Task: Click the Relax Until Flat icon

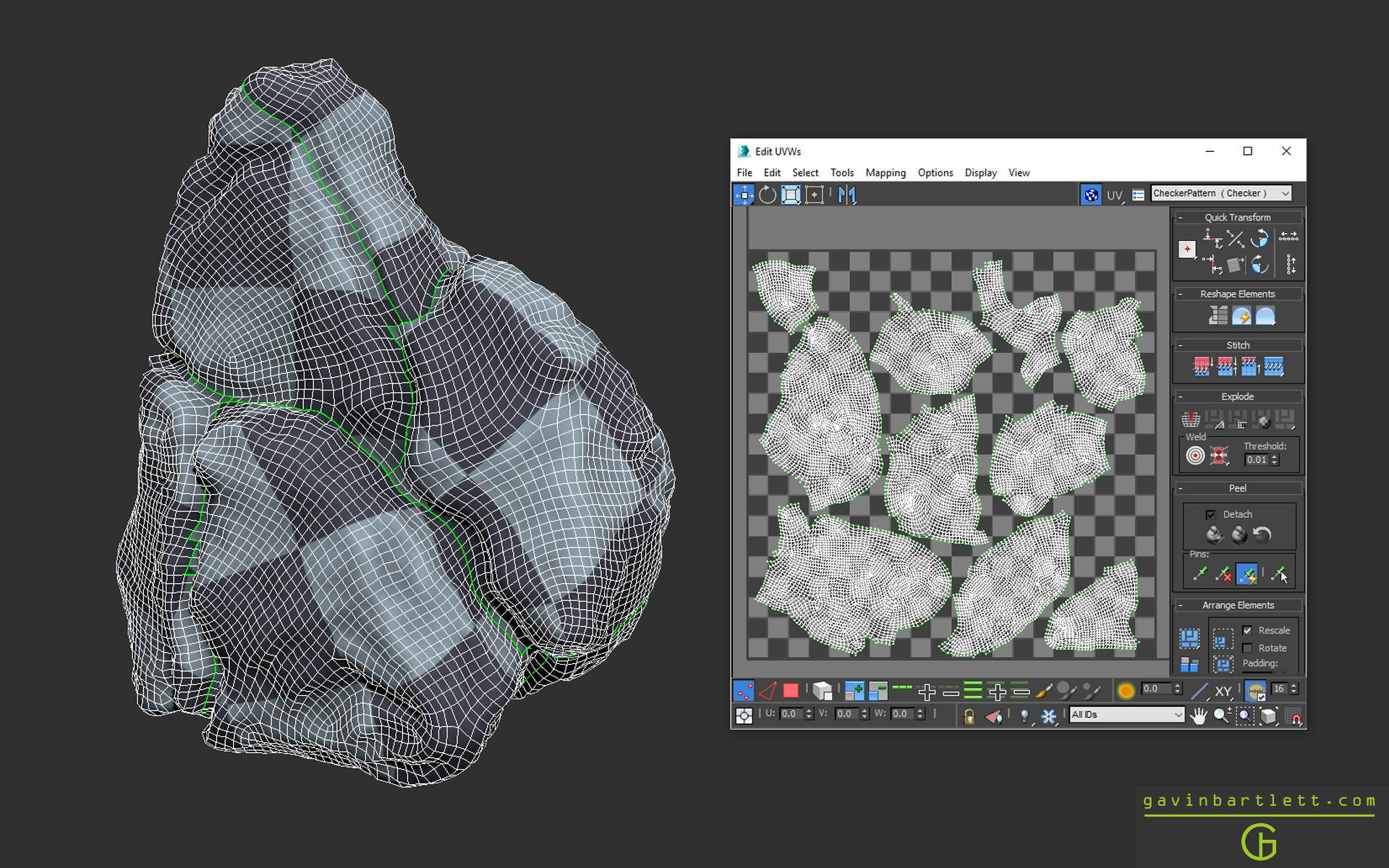Action: coord(1241,315)
